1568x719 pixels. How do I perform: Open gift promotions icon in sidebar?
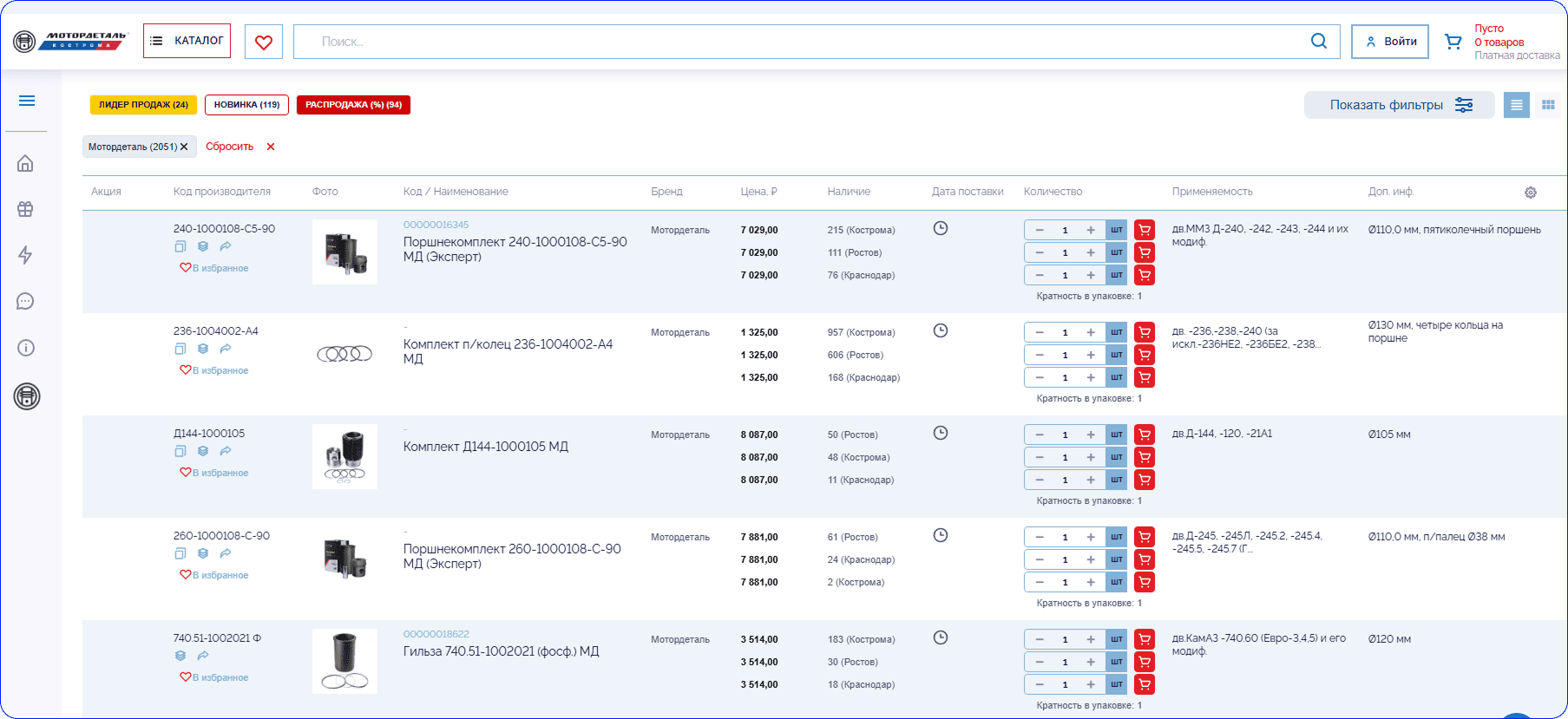coord(26,209)
